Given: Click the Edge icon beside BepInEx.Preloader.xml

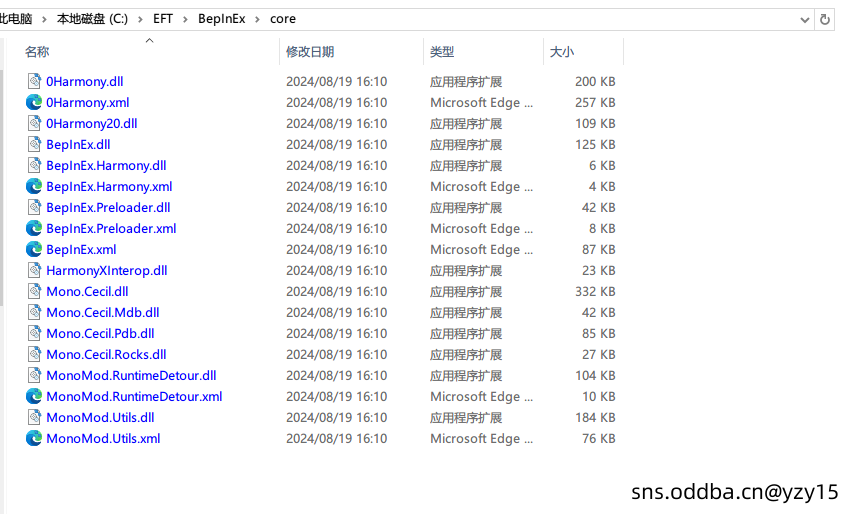Looking at the screenshot, I should tap(34, 229).
